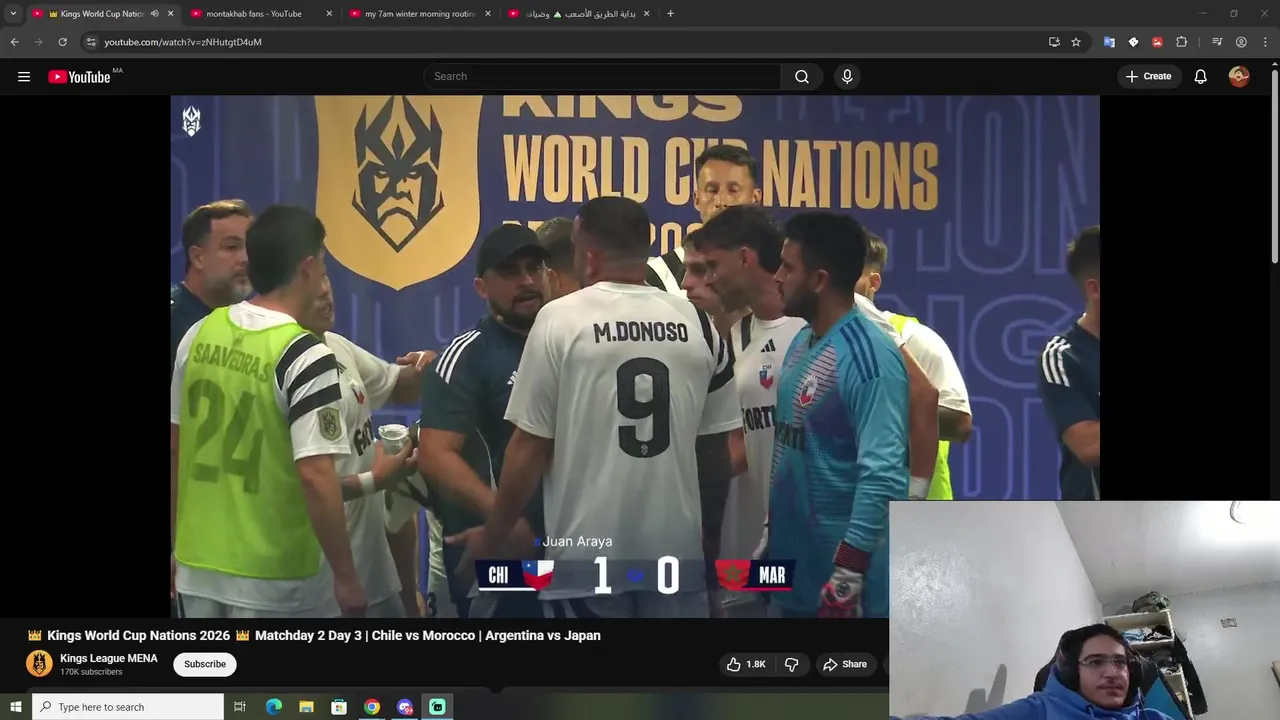This screenshot has height=720, width=1280.
Task: Open the Kings League MENA channel name
Action: point(108,658)
